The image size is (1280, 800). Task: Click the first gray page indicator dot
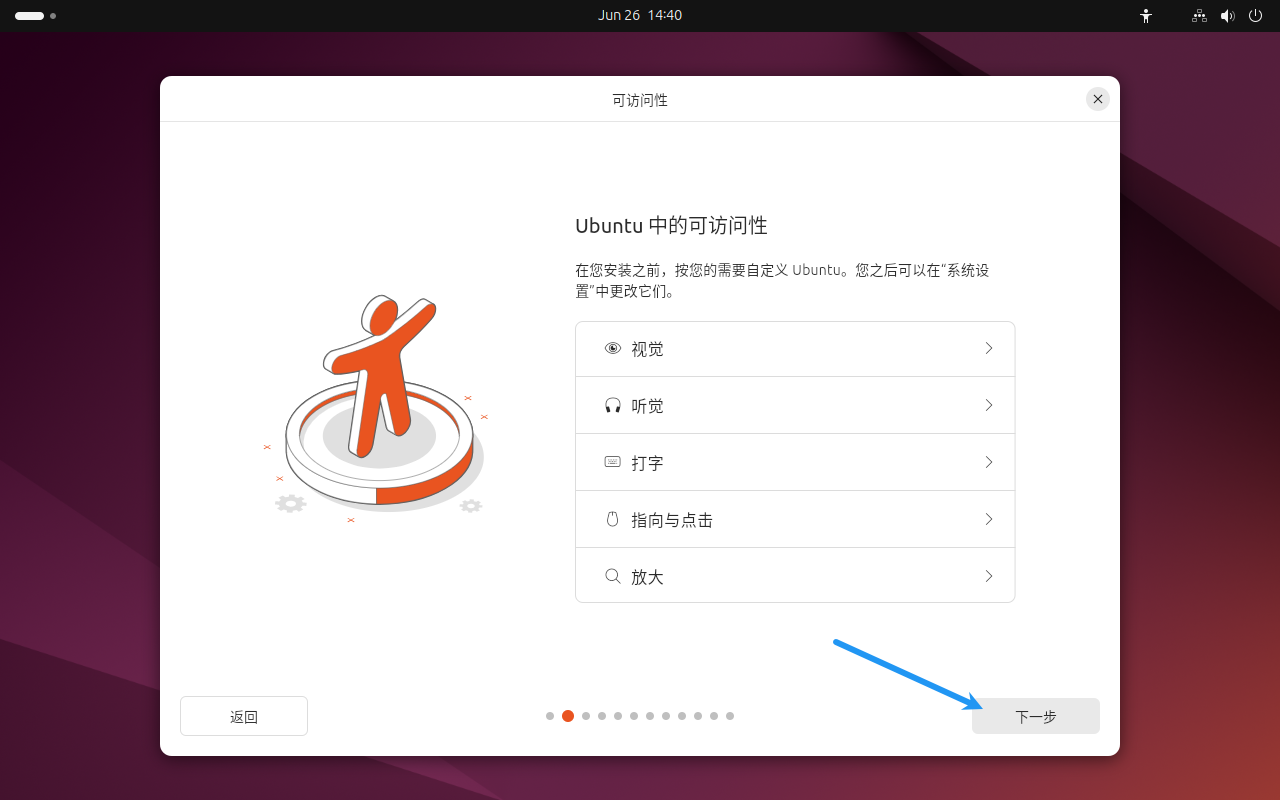(x=550, y=716)
